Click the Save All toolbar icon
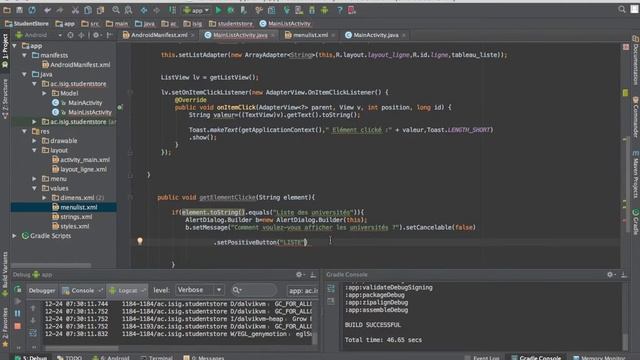This screenshot has width=640, height=360. click(19, 10)
